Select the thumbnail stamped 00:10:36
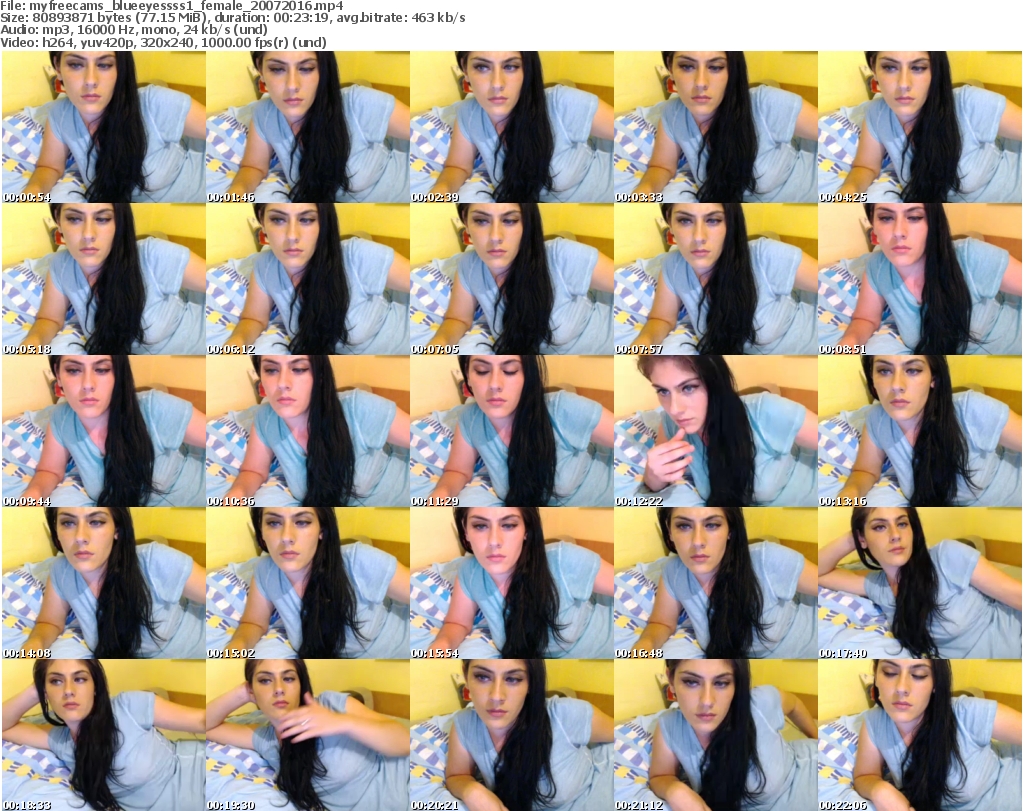The width and height of the screenshot is (1024, 811). (x=308, y=431)
